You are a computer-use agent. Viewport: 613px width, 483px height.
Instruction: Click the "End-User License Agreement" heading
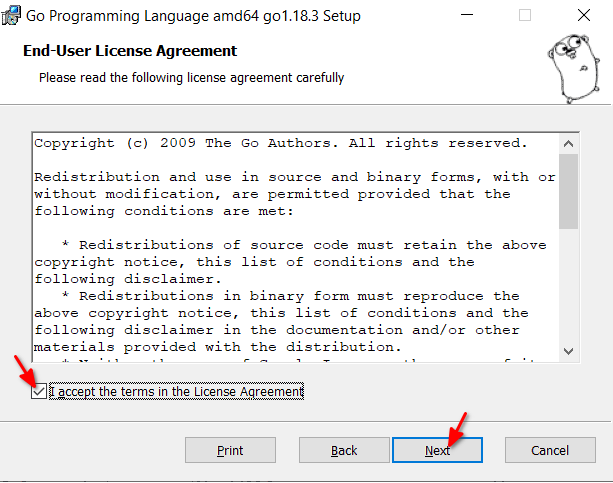tap(129, 51)
